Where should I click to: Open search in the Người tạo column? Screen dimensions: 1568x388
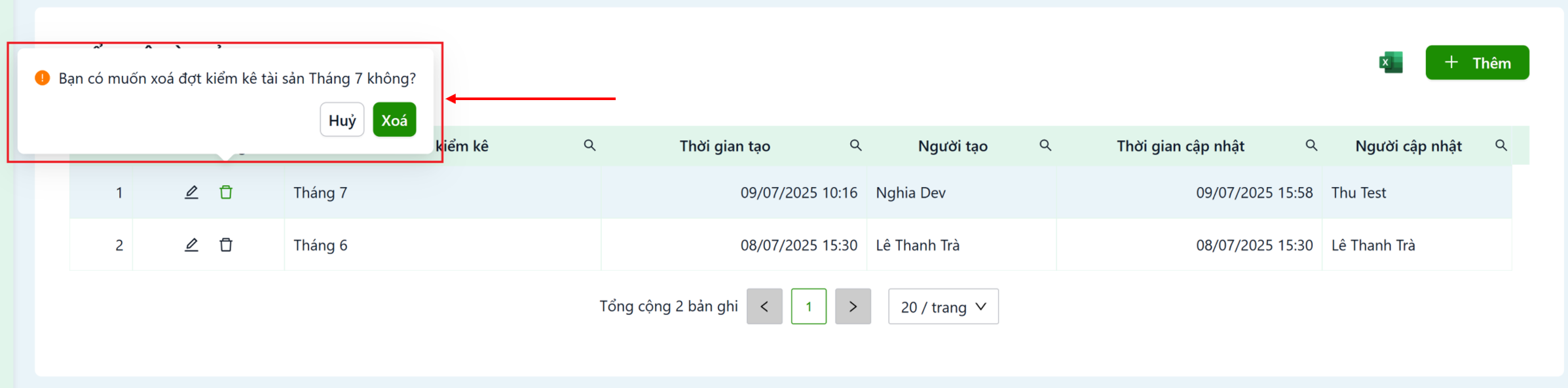[1045, 145]
